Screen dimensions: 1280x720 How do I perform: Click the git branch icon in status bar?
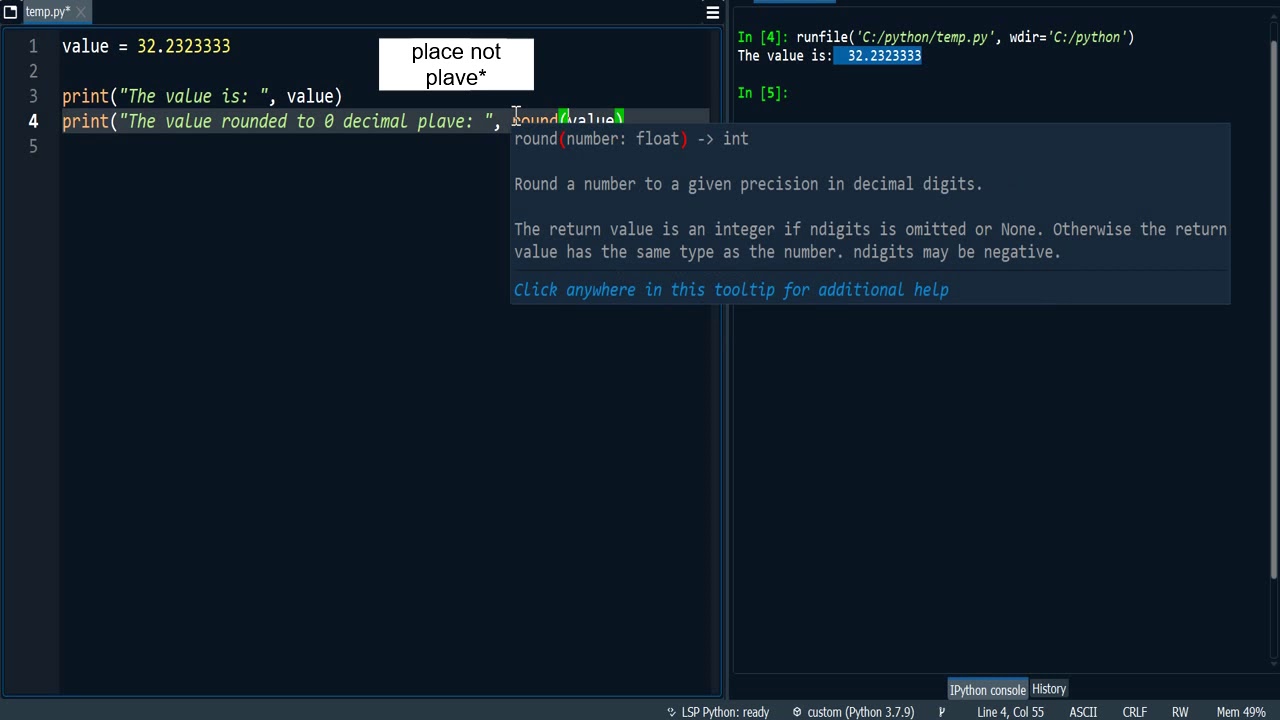[x=941, y=712]
